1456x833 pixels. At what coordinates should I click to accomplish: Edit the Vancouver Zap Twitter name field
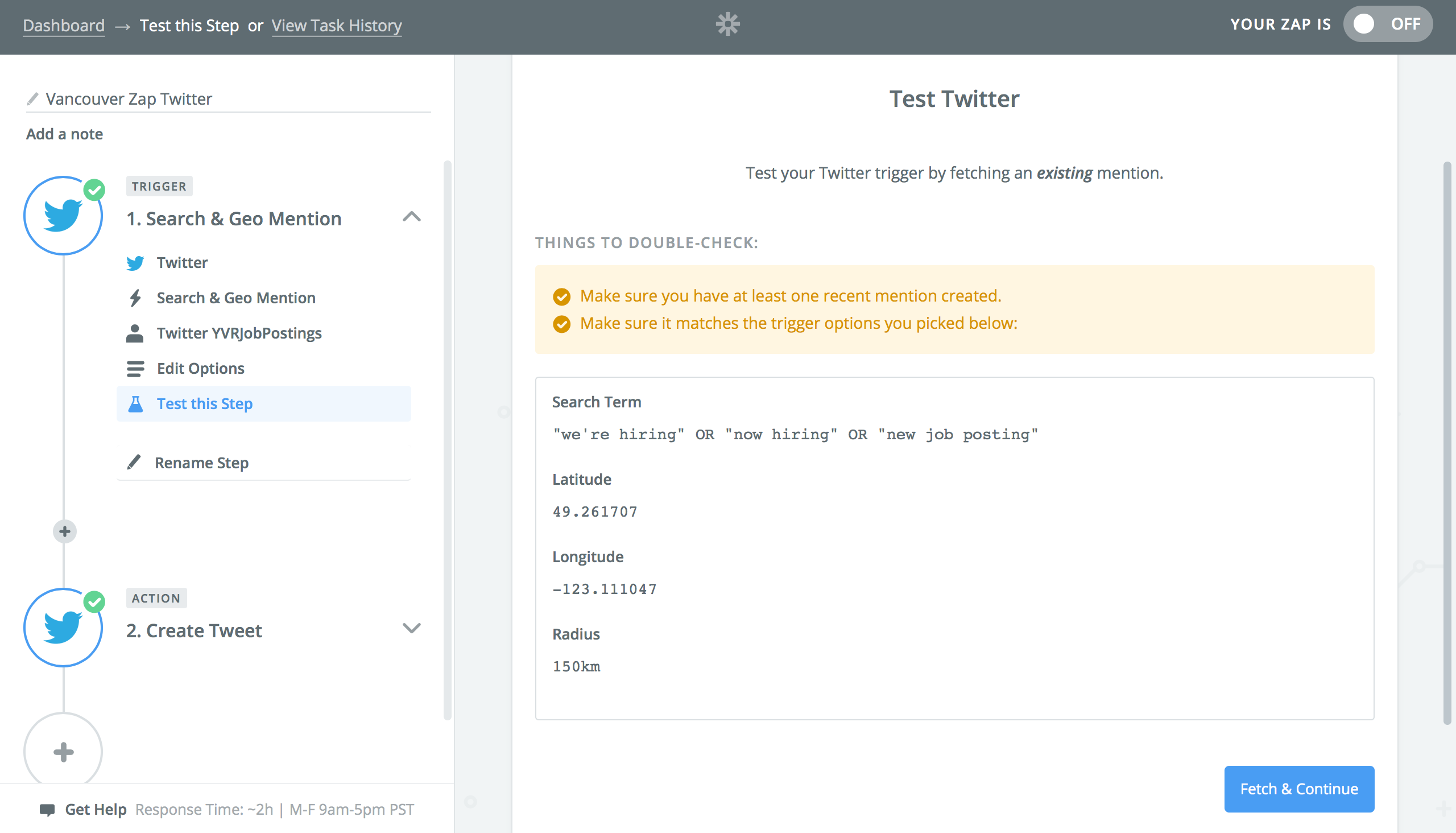pyautogui.click(x=229, y=99)
